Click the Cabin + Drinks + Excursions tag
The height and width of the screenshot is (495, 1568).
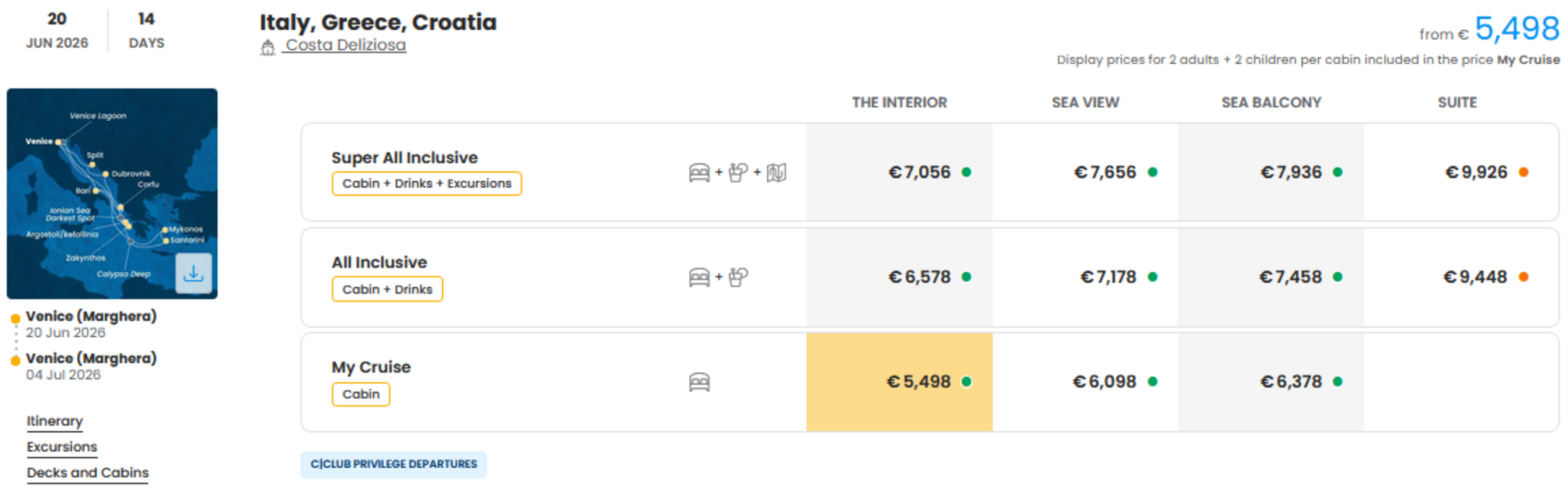click(426, 184)
